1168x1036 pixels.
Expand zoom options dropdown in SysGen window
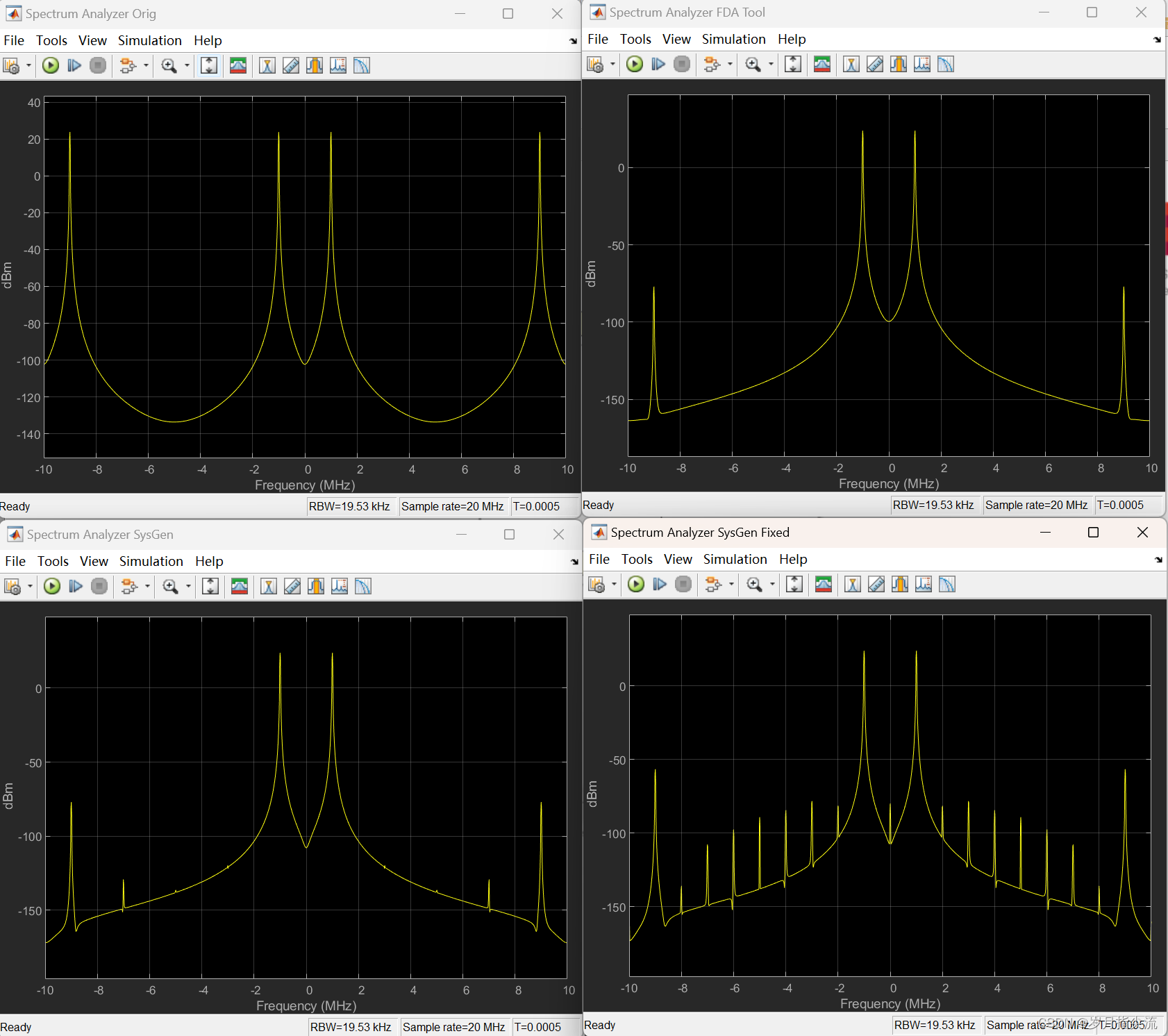(x=188, y=586)
